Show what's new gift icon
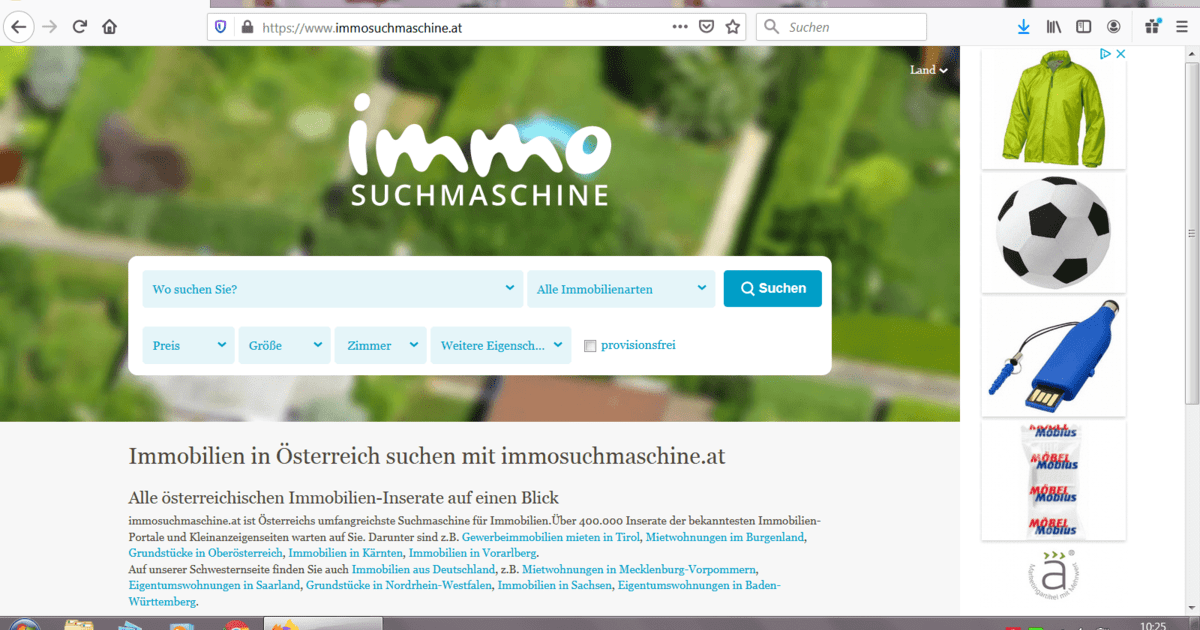 point(1153,27)
